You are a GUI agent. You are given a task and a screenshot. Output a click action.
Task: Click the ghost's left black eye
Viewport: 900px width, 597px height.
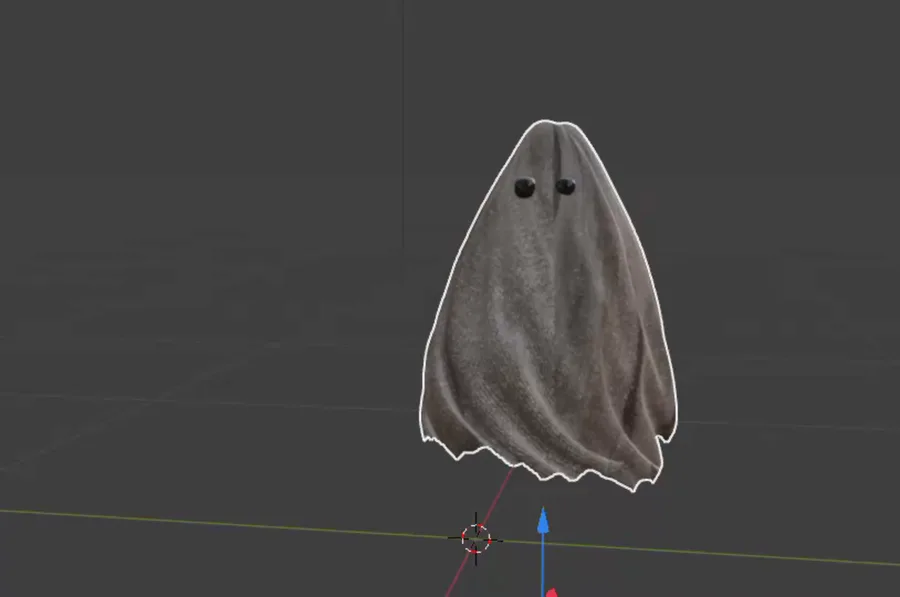(x=525, y=188)
